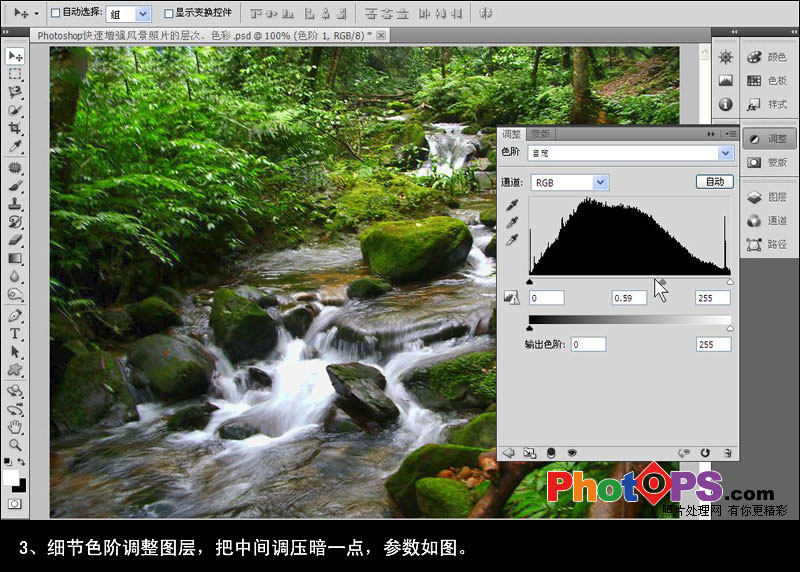
Task: Open Move tool preset picker arrow
Action: tap(36, 13)
